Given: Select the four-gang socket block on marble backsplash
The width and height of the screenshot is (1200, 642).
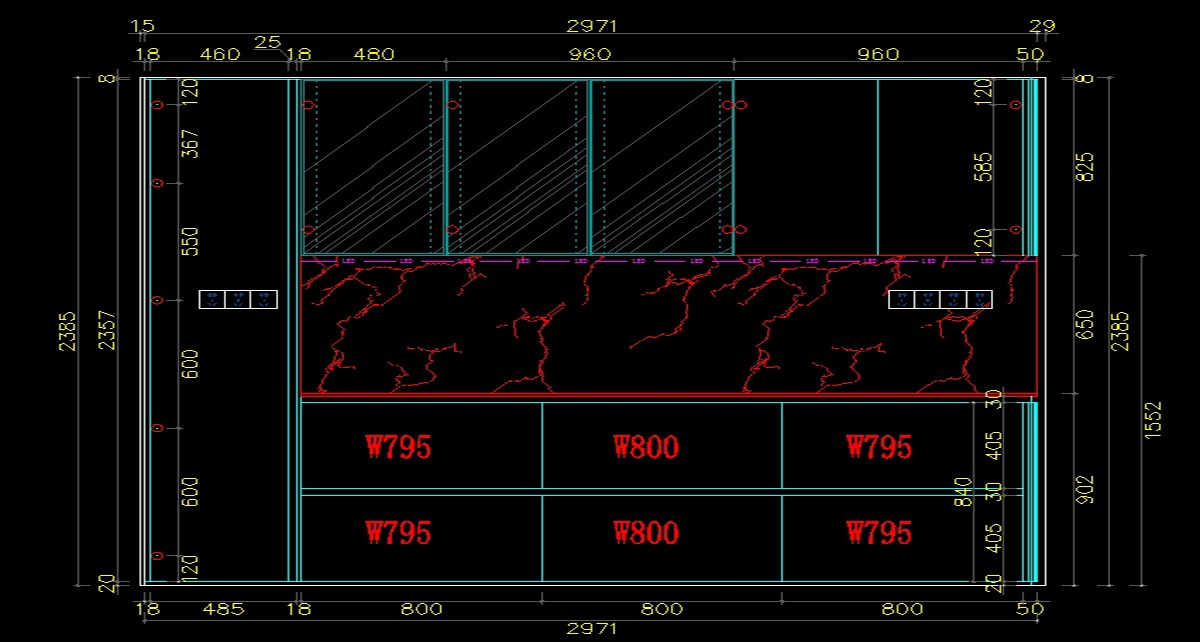Looking at the screenshot, I should click(940, 299).
